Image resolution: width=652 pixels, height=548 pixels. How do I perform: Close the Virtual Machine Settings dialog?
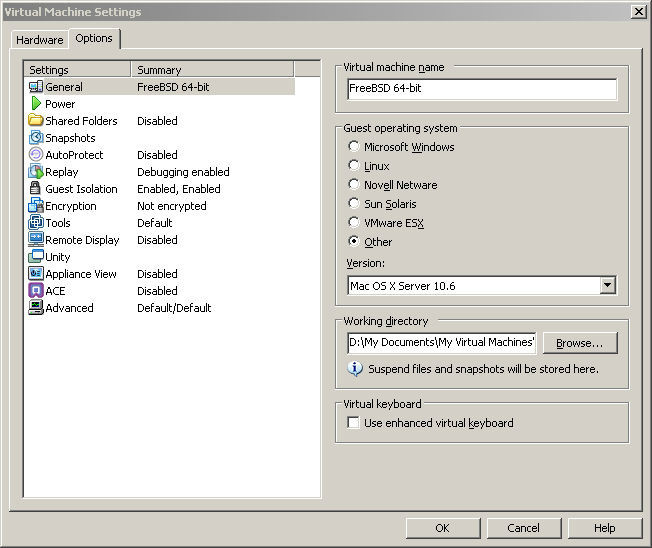point(638,12)
